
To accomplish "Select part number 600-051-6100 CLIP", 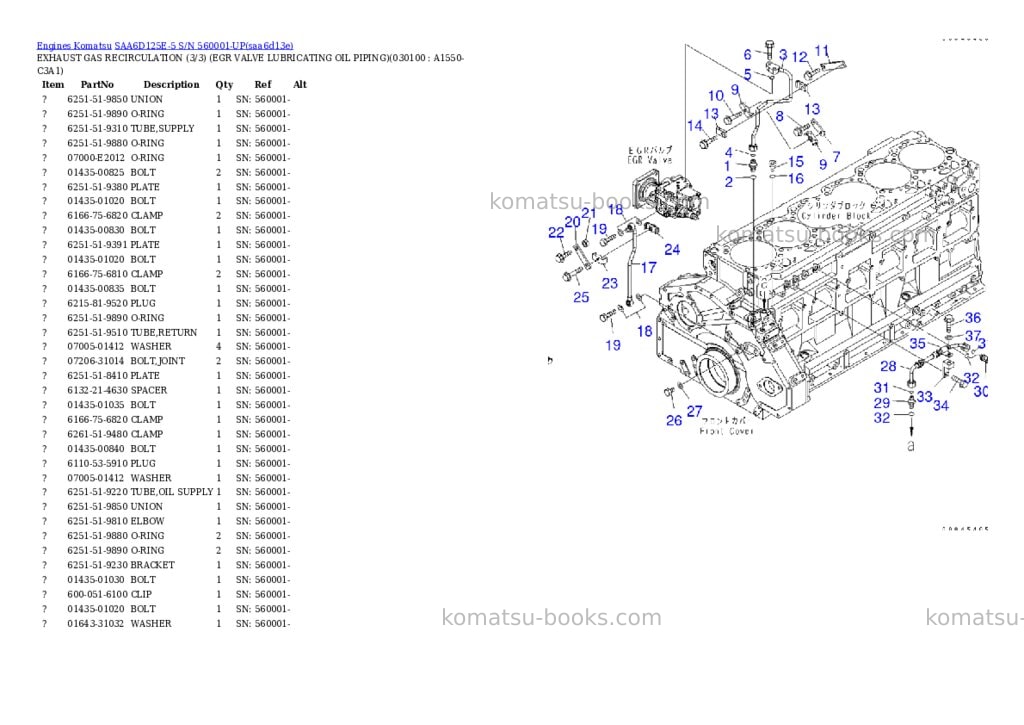I will click(110, 595).
